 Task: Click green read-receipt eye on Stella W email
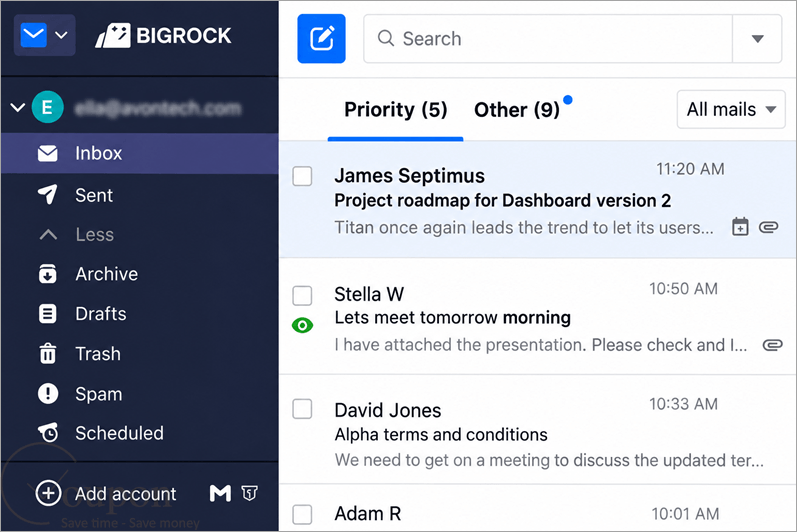(x=302, y=325)
